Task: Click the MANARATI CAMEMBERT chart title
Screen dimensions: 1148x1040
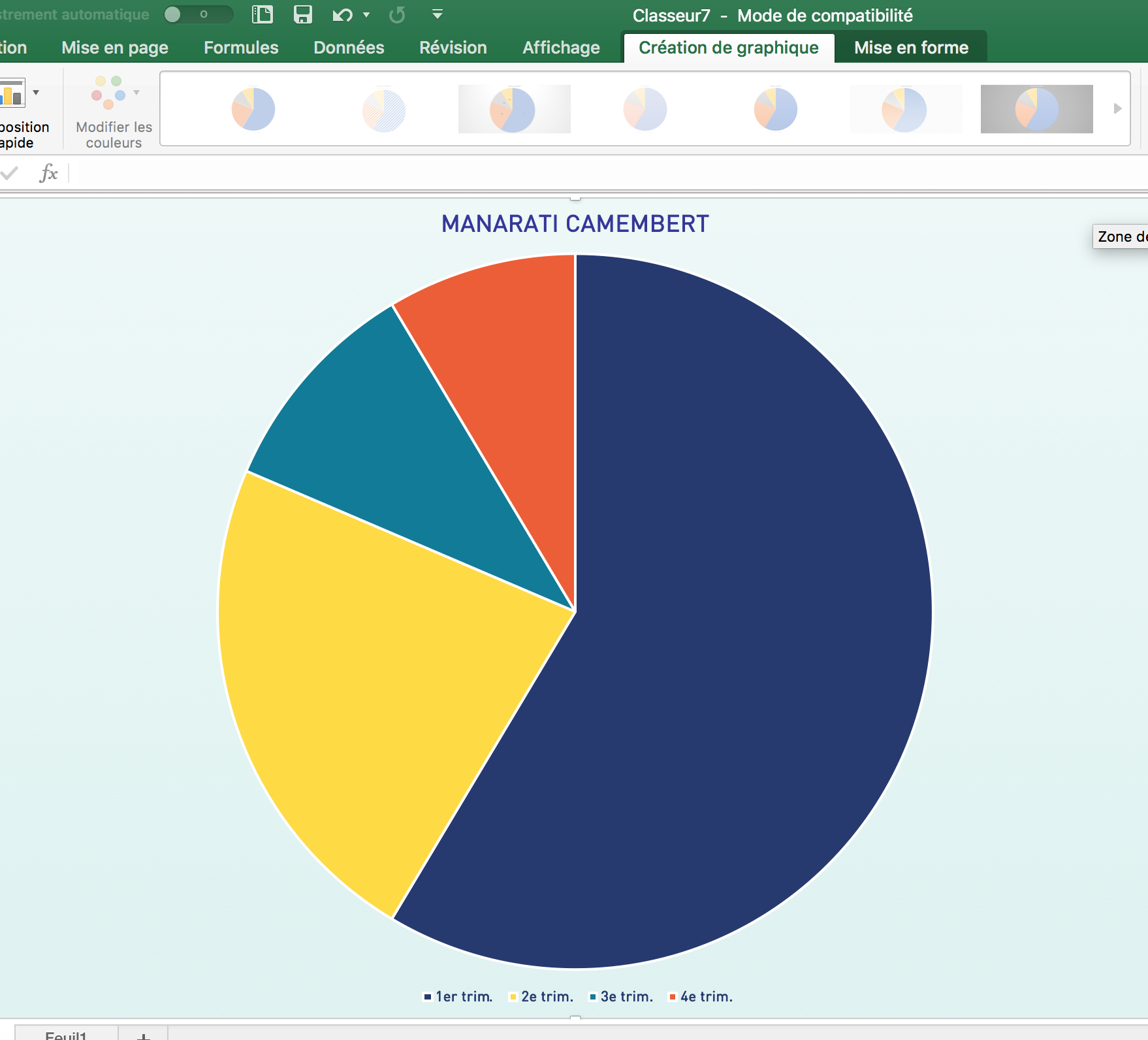Action: coord(575,224)
